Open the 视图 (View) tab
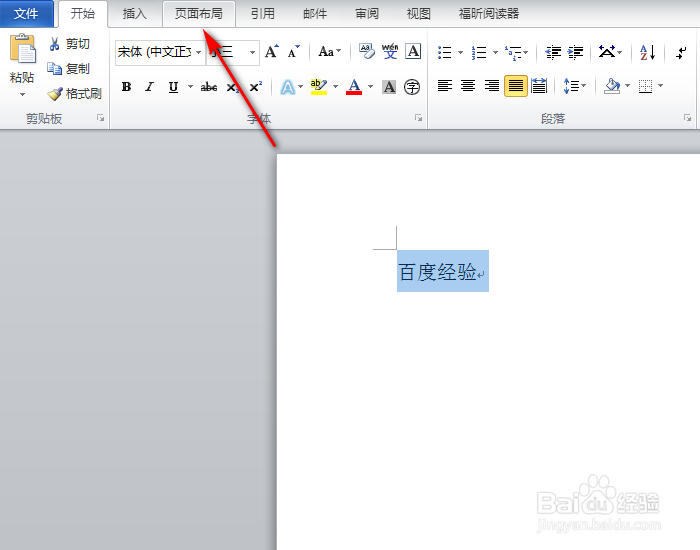 [418, 14]
